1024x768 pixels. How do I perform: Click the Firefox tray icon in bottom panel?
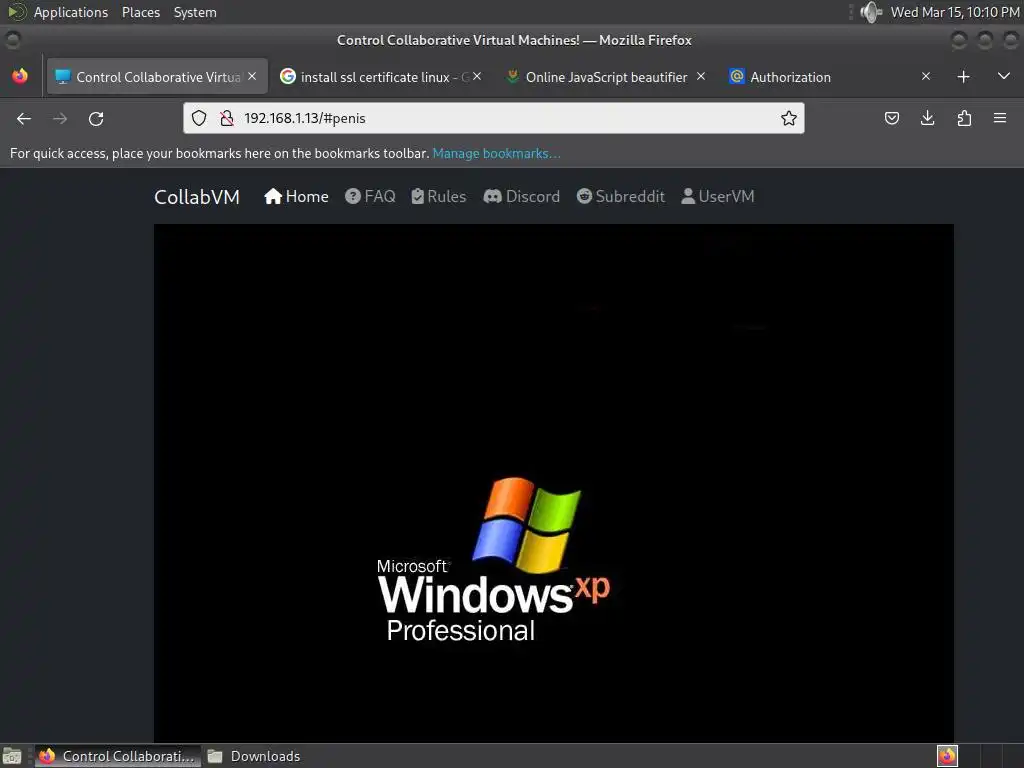pyautogui.click(x=947, y=756)
